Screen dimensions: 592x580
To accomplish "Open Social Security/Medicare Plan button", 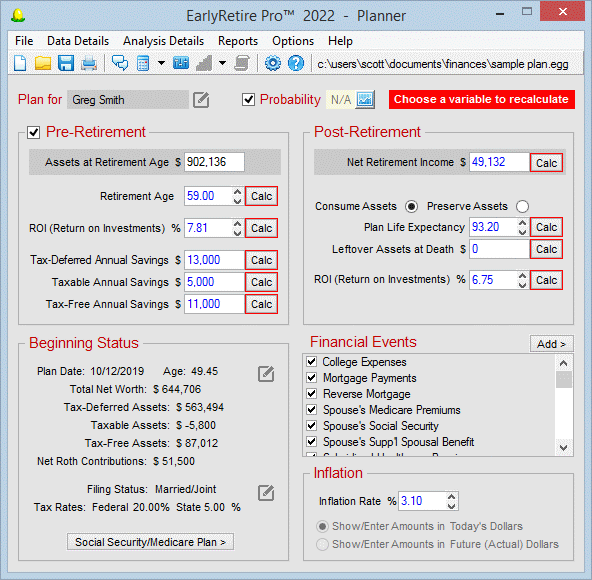I will (x=150, y=542).
